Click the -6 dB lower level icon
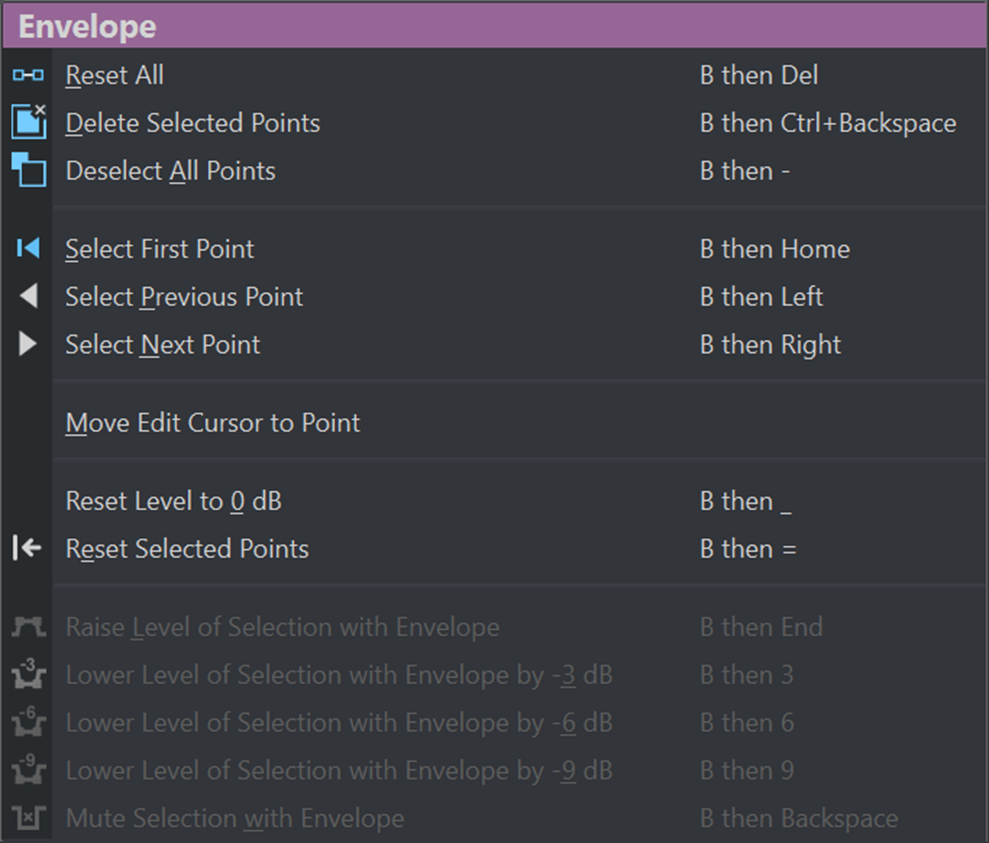 click(28, 721)
